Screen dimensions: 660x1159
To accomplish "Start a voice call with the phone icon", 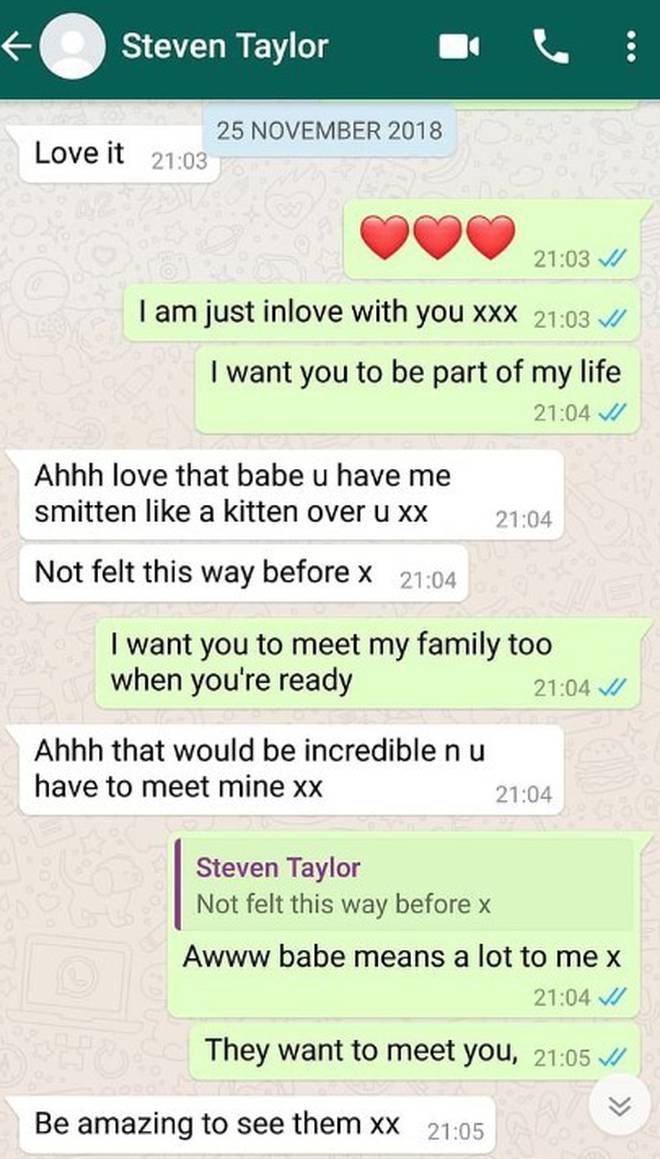I will [x=551, y=47].
